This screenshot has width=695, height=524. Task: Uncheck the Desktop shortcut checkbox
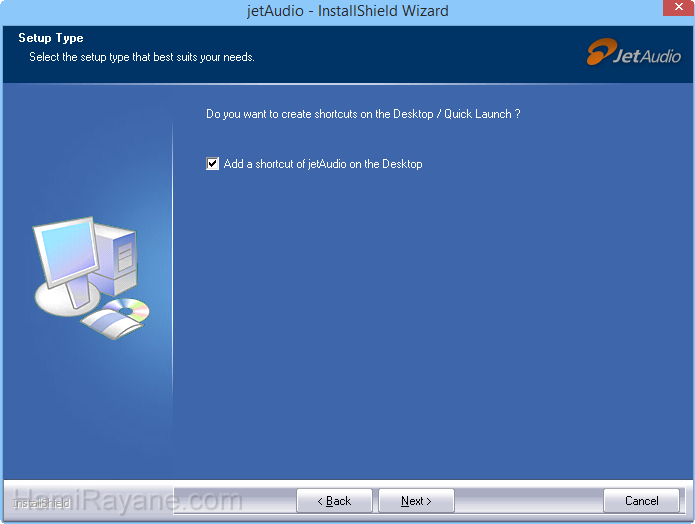tap(212, 164)
